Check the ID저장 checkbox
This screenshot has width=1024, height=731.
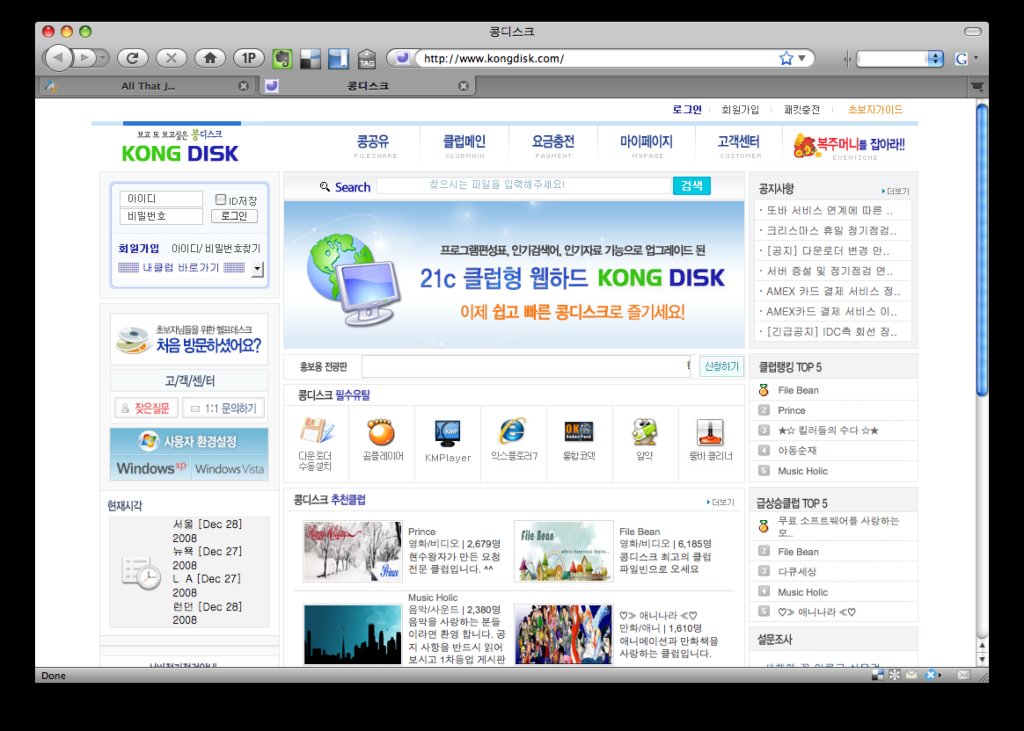(221, 199)
